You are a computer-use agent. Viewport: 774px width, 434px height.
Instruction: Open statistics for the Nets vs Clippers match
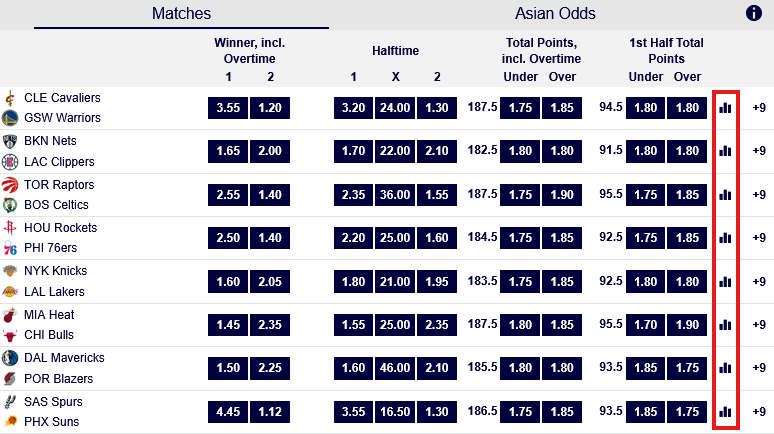click(726, 151)
